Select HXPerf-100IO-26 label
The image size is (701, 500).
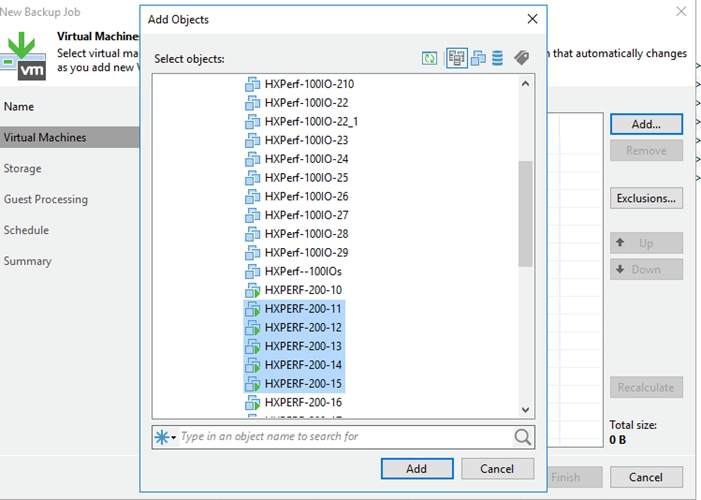point(306,197)
